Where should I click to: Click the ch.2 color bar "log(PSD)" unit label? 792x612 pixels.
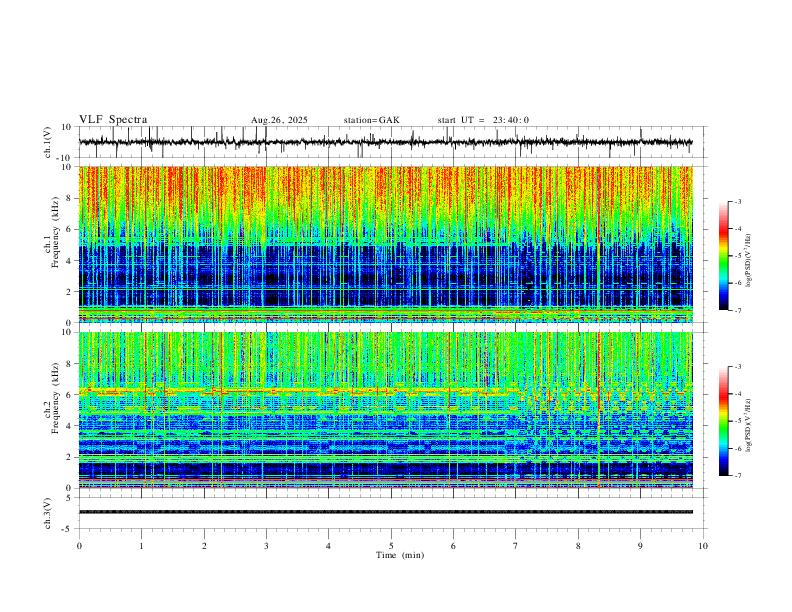[749, 425]
